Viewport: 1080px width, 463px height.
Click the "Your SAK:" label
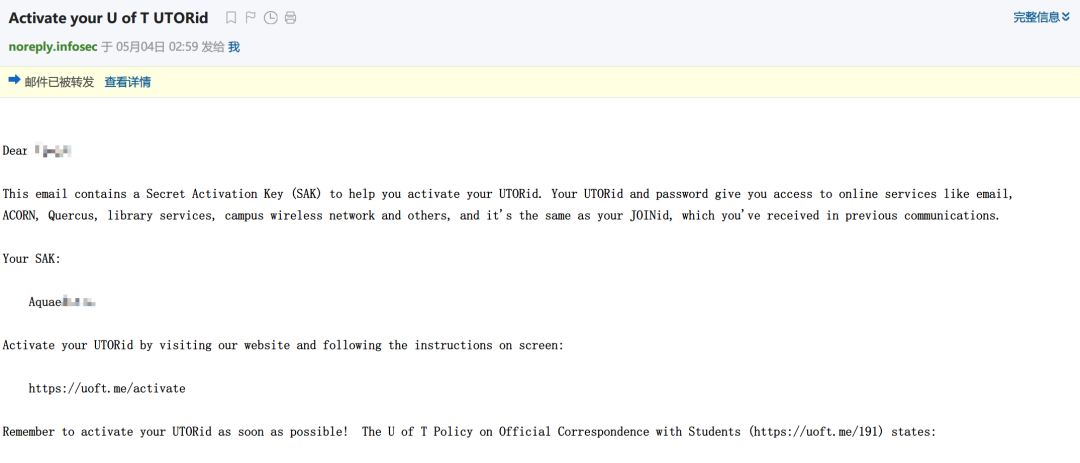[29, 258]
